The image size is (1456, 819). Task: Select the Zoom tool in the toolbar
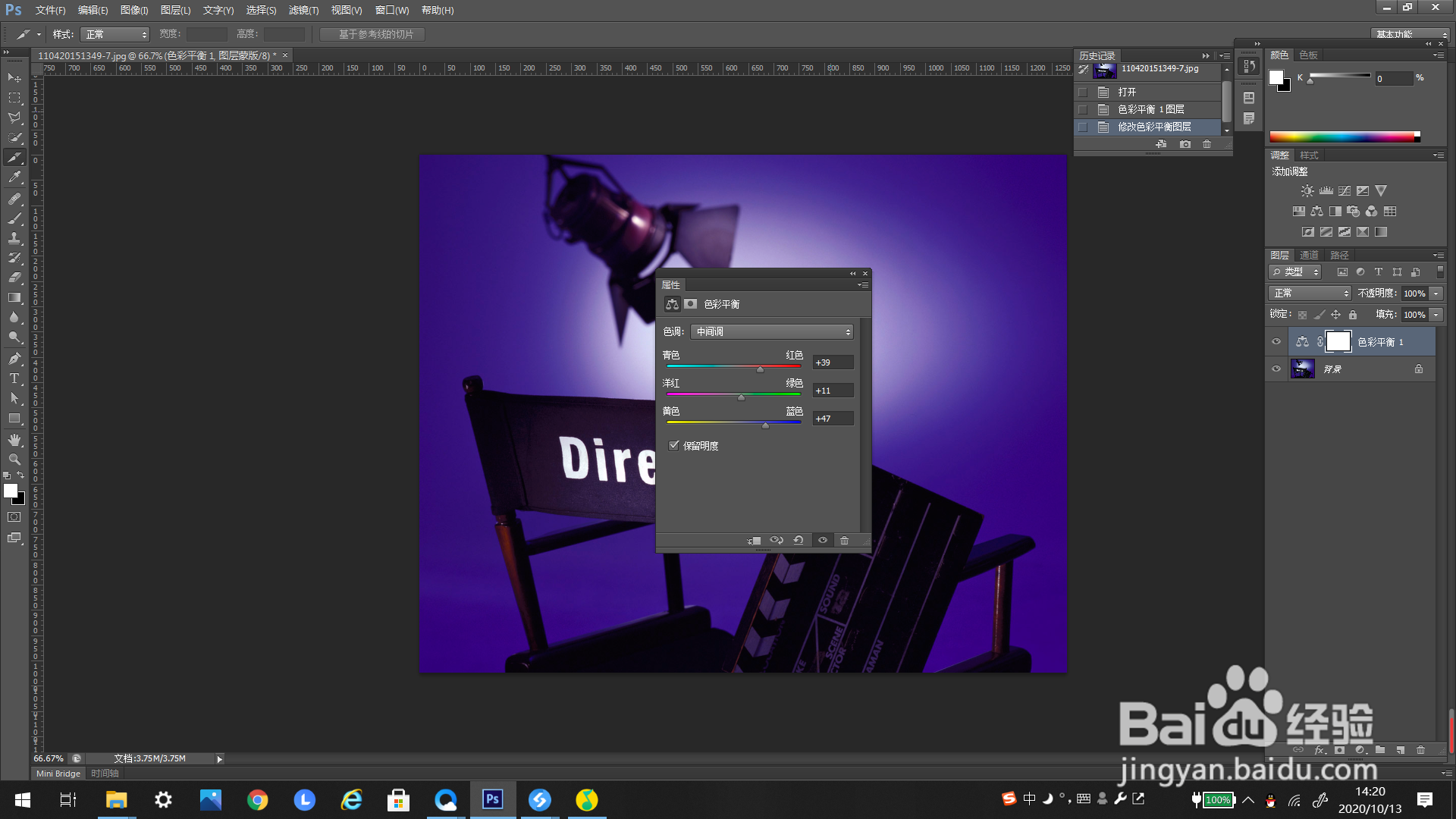click(x=14, y=460)
